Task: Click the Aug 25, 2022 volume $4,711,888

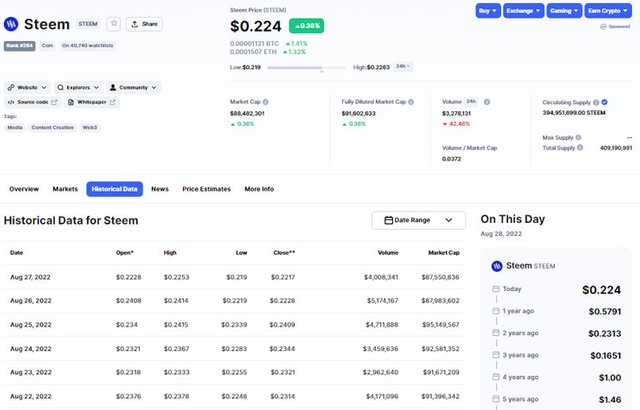Action: 382,325
